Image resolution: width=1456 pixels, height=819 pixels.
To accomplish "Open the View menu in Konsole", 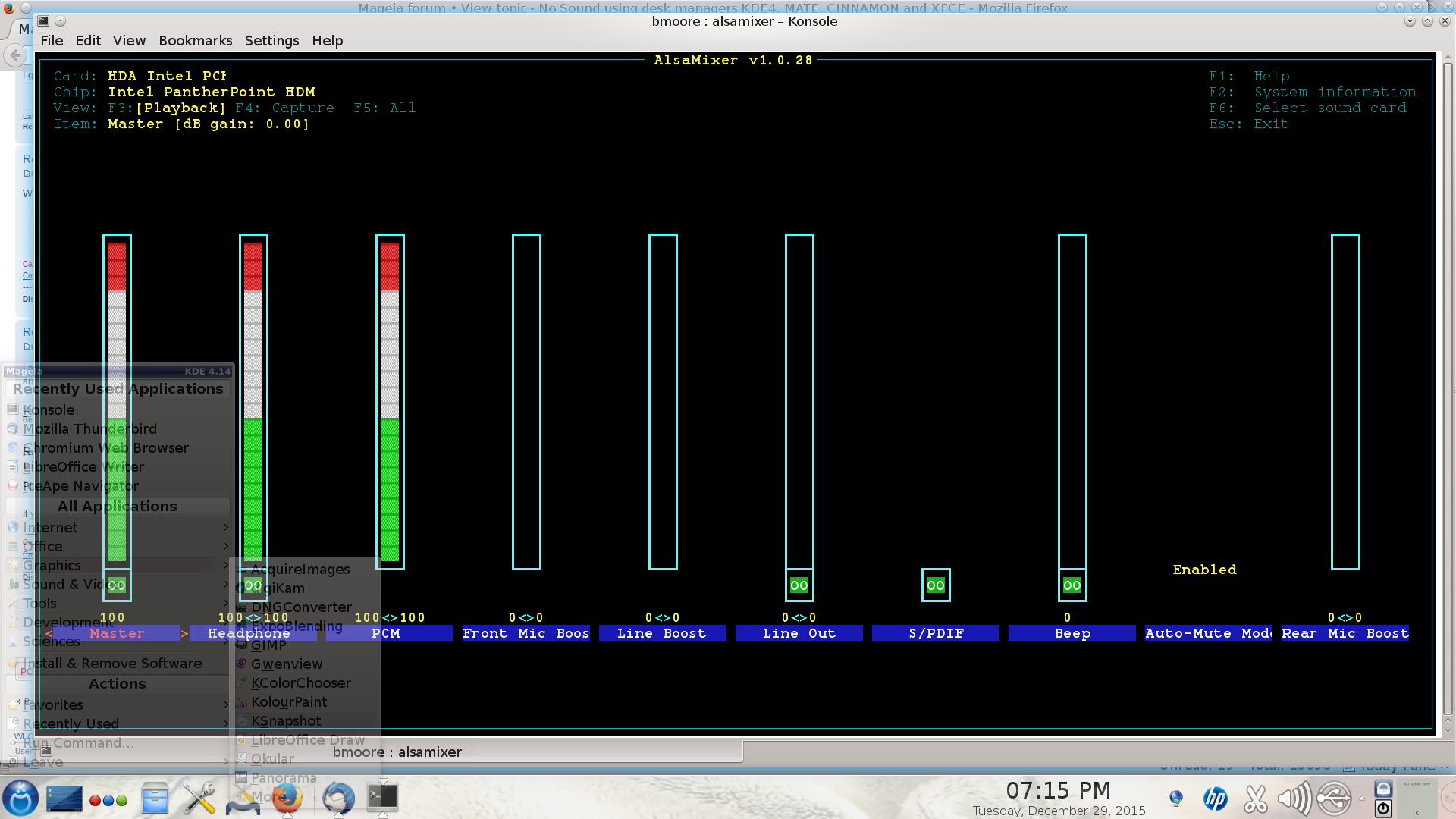I will (x=129, y=41).
